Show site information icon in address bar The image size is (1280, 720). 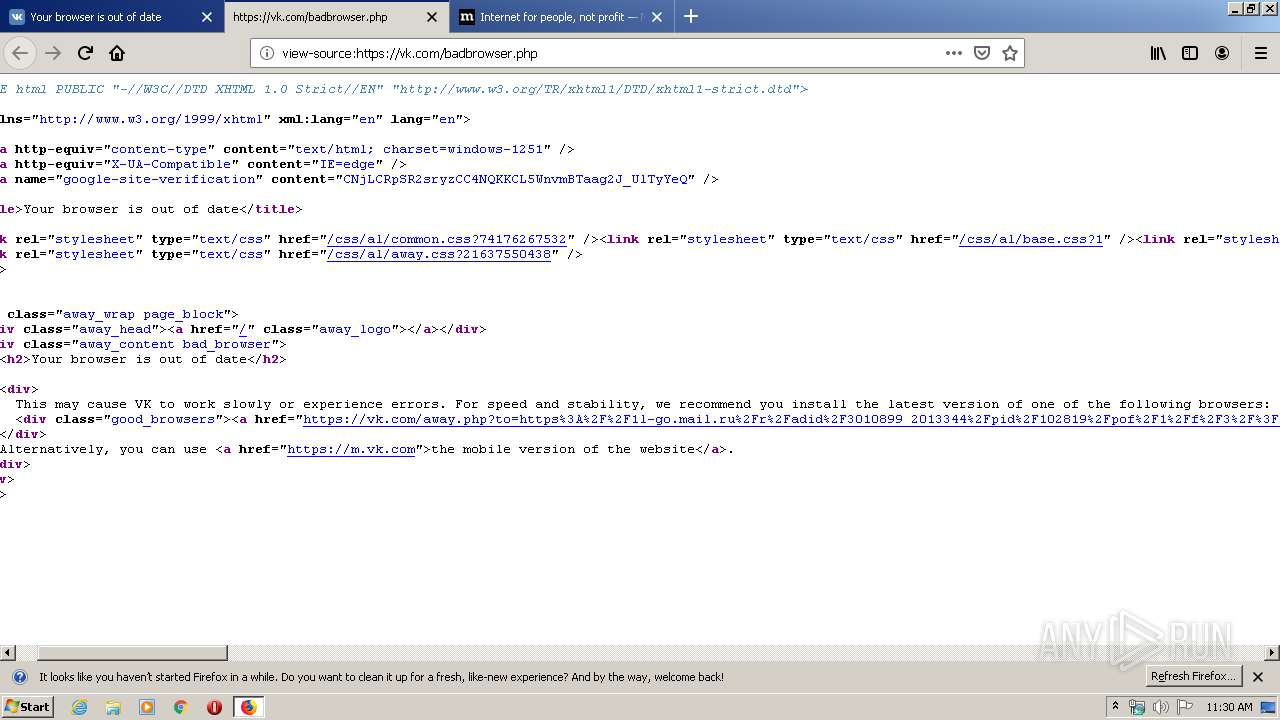click(266, 53)
